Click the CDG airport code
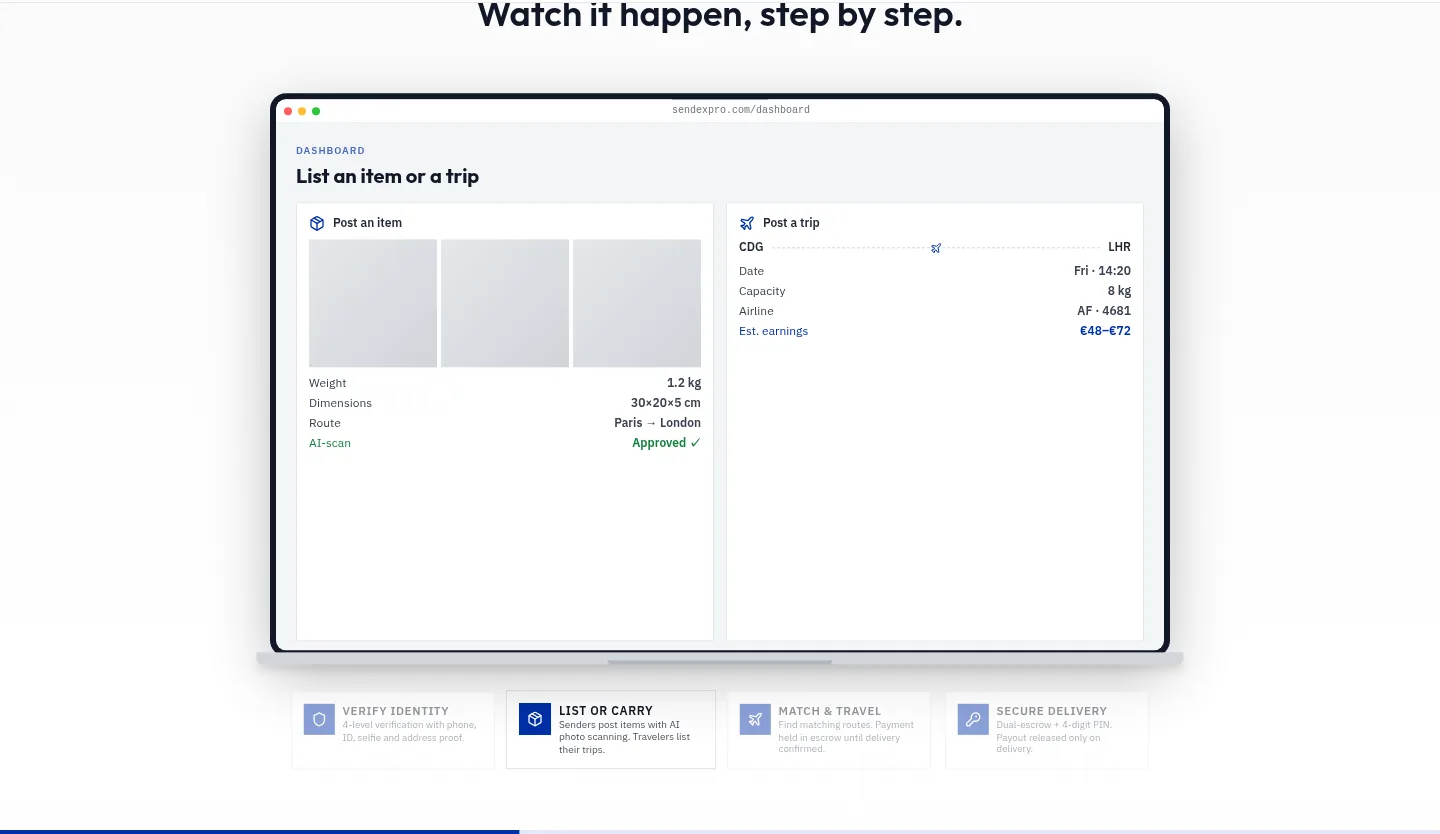The width and height of the screenshot is (1440, 834). [x=751, y=247]
